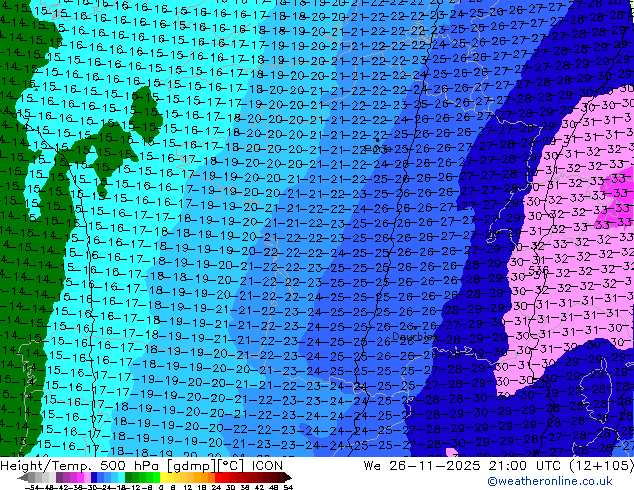The height and width of the screenshot is (490, 634).
Task: Click the Dourbies place label on the map
Action: pyautogui.click(x=415, y=336)
